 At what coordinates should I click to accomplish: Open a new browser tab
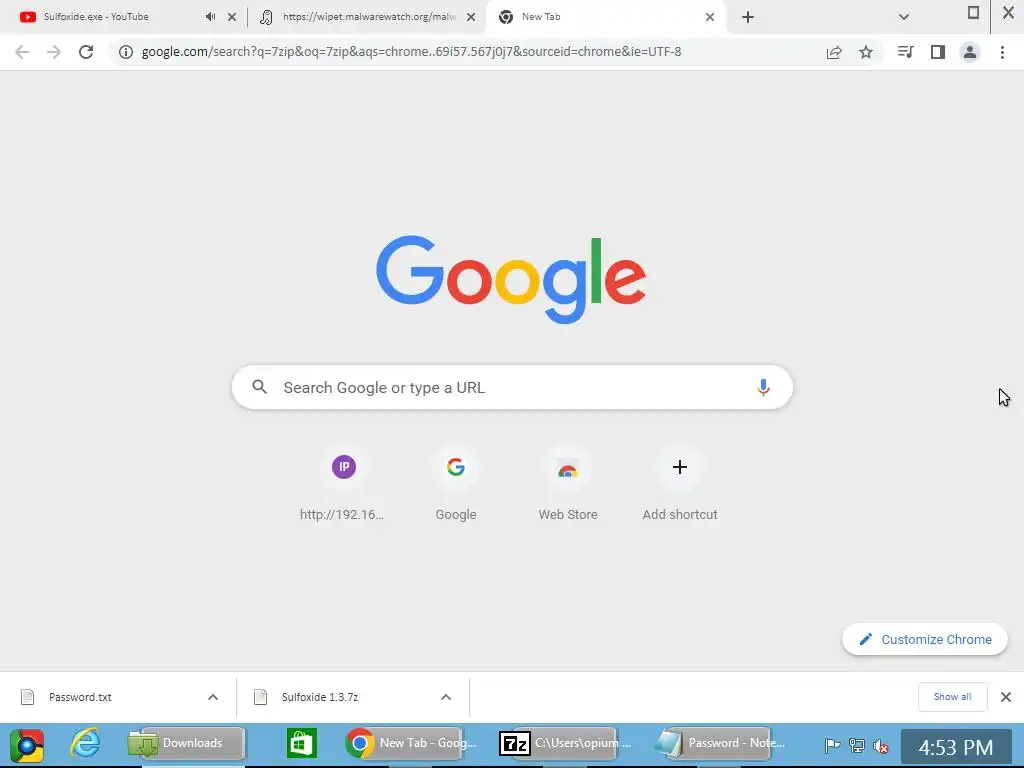pyautogui.click(x=748, y=17)
